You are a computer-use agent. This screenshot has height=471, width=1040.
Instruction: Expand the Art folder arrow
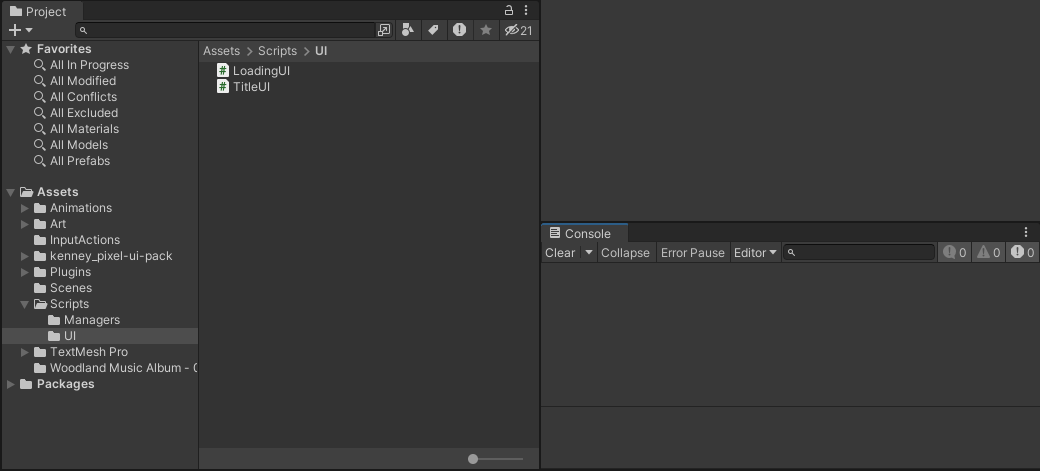[25, 224]
